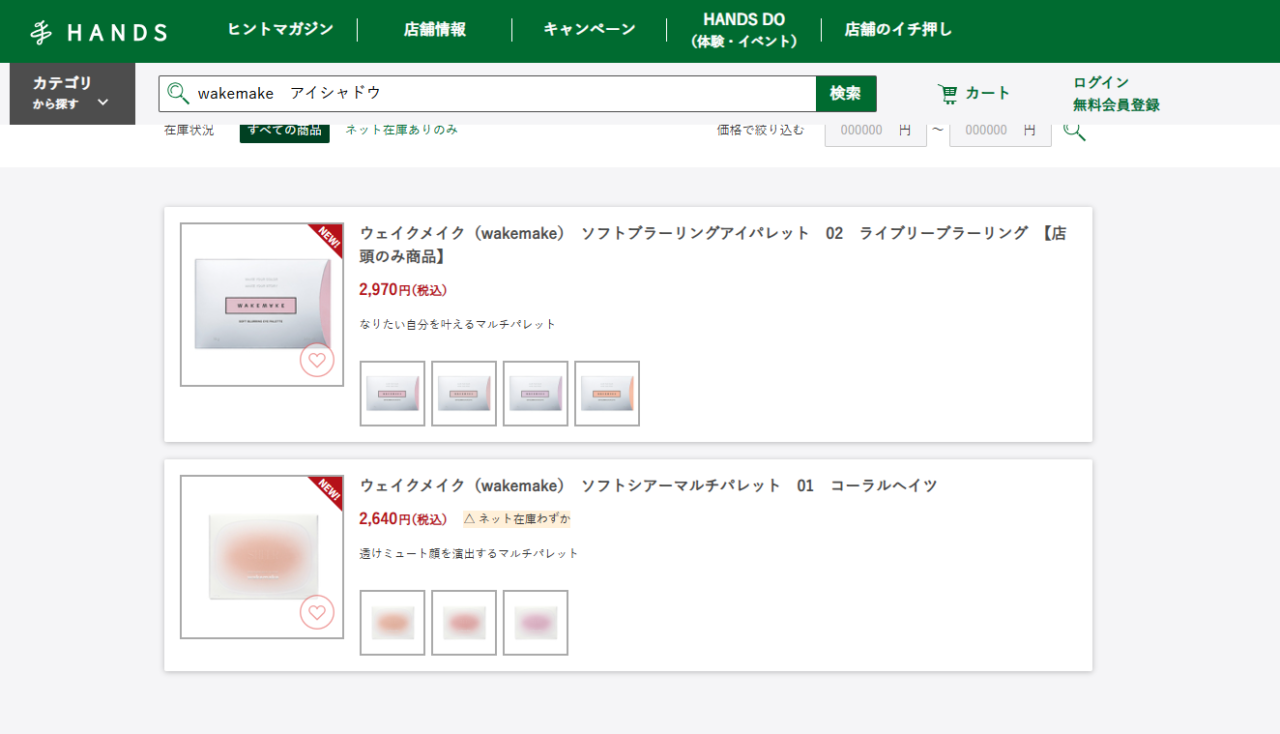Select すべての商品 stock filter
The width and height of the screenshot is (1280, 734).
pyautogui.click(x=284, y=130)
